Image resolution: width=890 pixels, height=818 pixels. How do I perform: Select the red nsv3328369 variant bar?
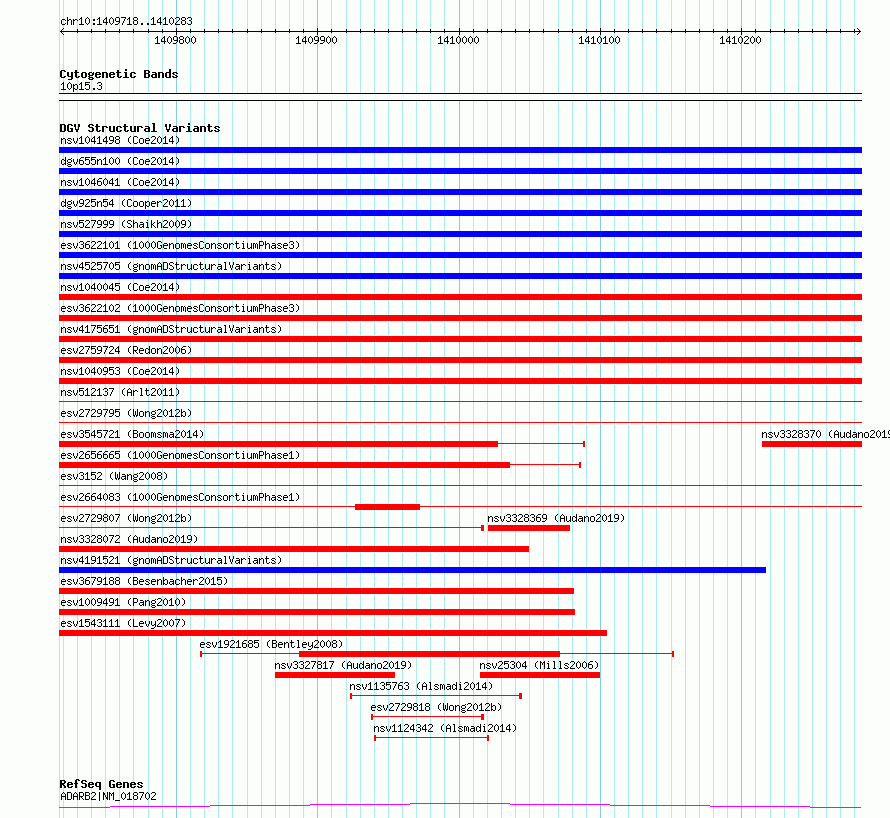528,528
